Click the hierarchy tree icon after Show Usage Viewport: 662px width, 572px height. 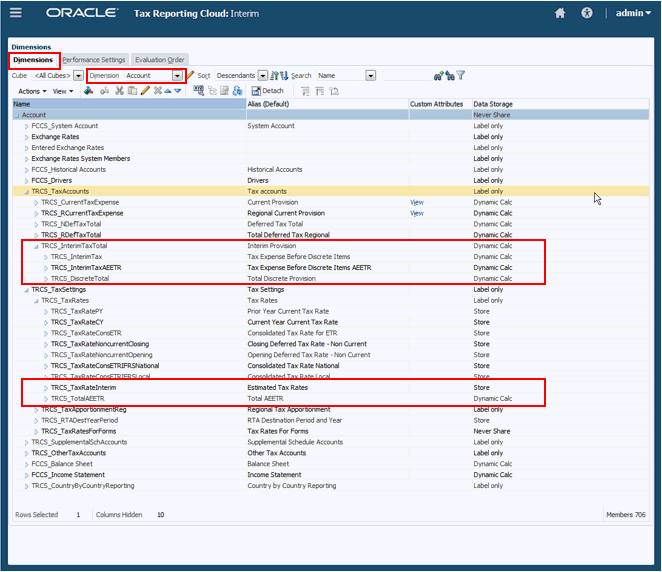pyautogui.click(x=212, y=91)
